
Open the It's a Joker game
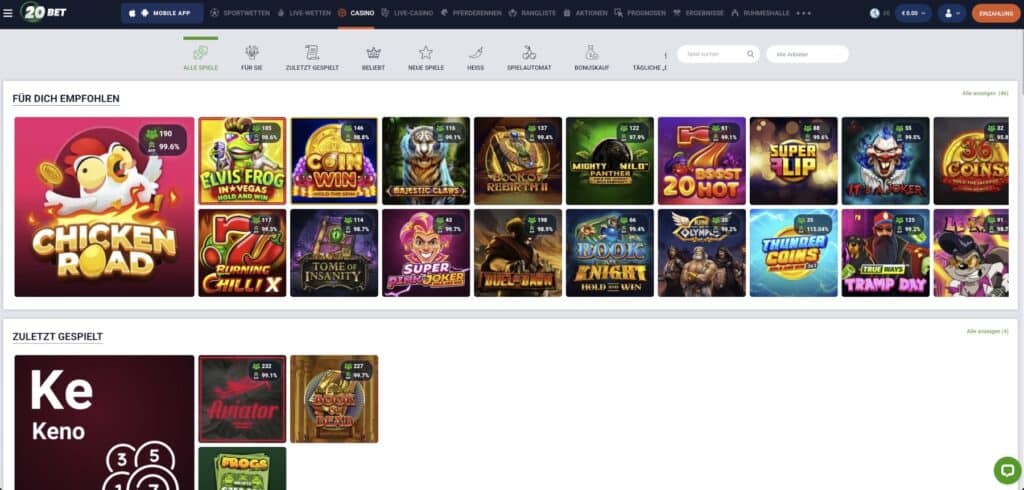(x=886, y=161)
